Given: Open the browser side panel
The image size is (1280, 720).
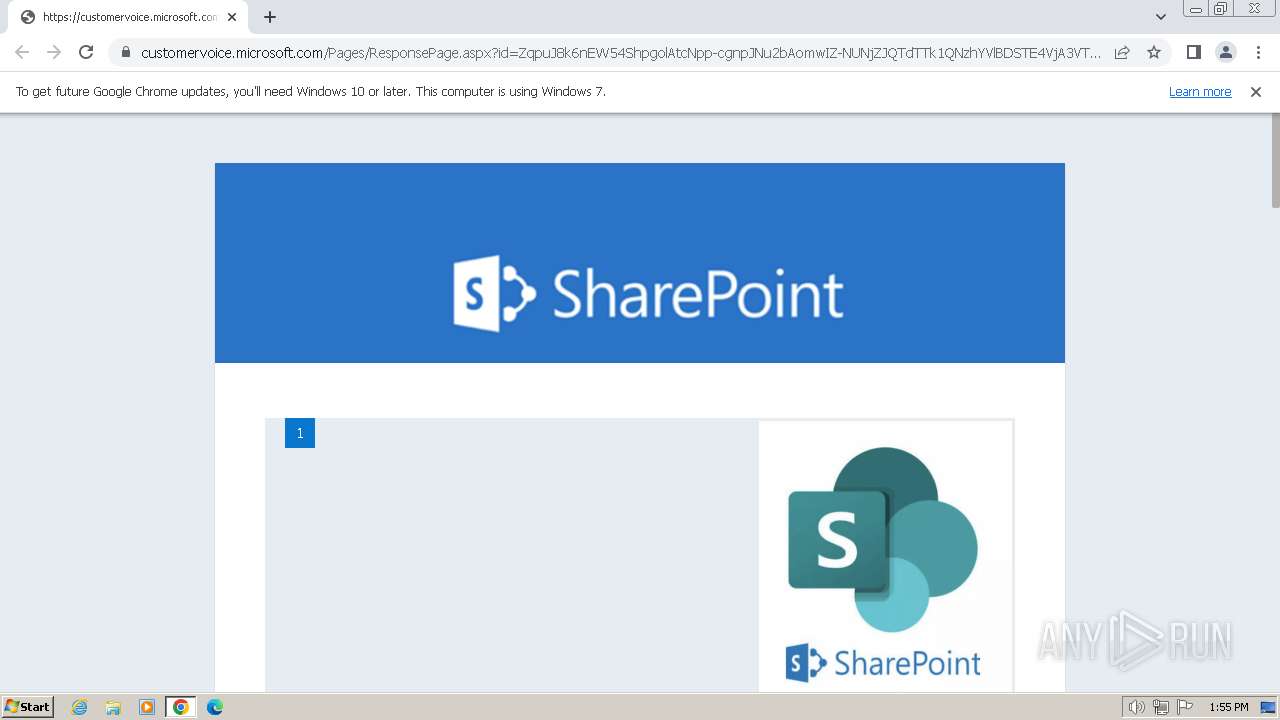Looking at the screenshot, I should [x=1193, y=52].
